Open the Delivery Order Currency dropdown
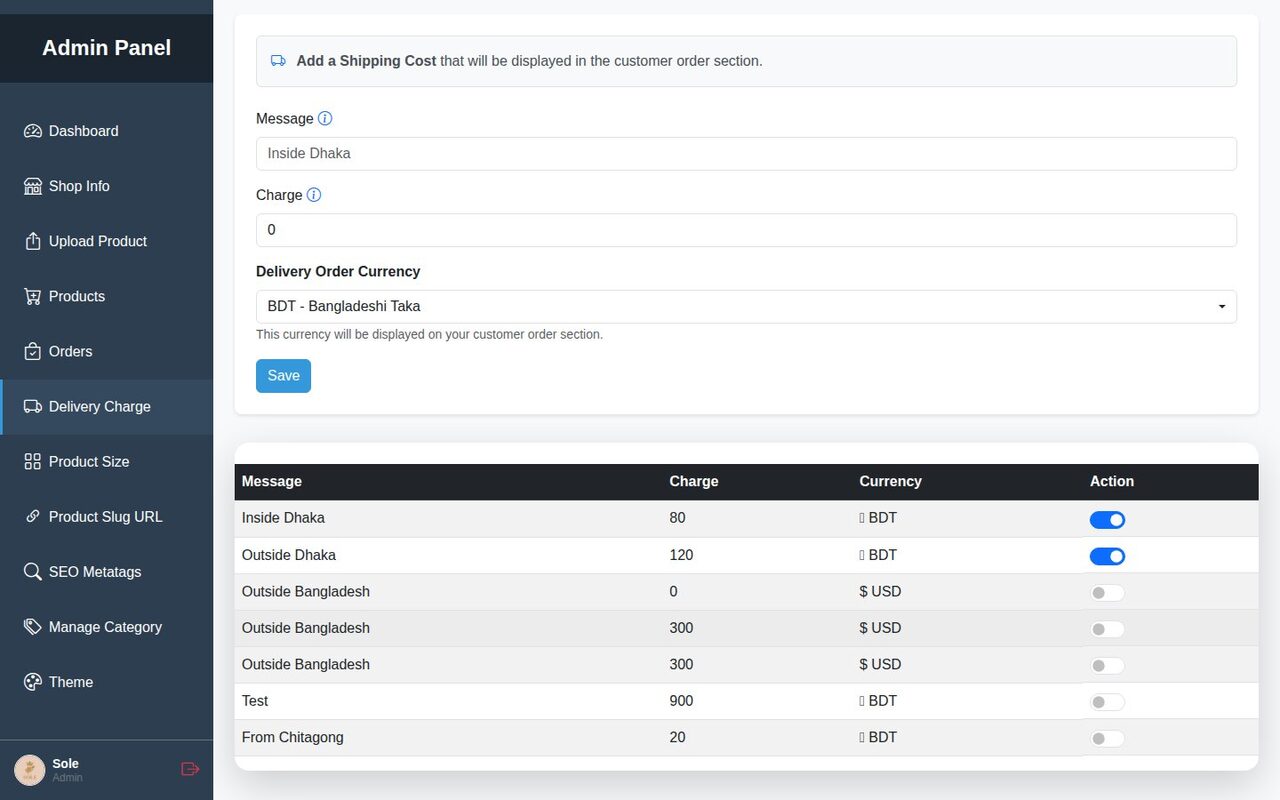Screen dimensions: 1280x800 pos(746,306)
